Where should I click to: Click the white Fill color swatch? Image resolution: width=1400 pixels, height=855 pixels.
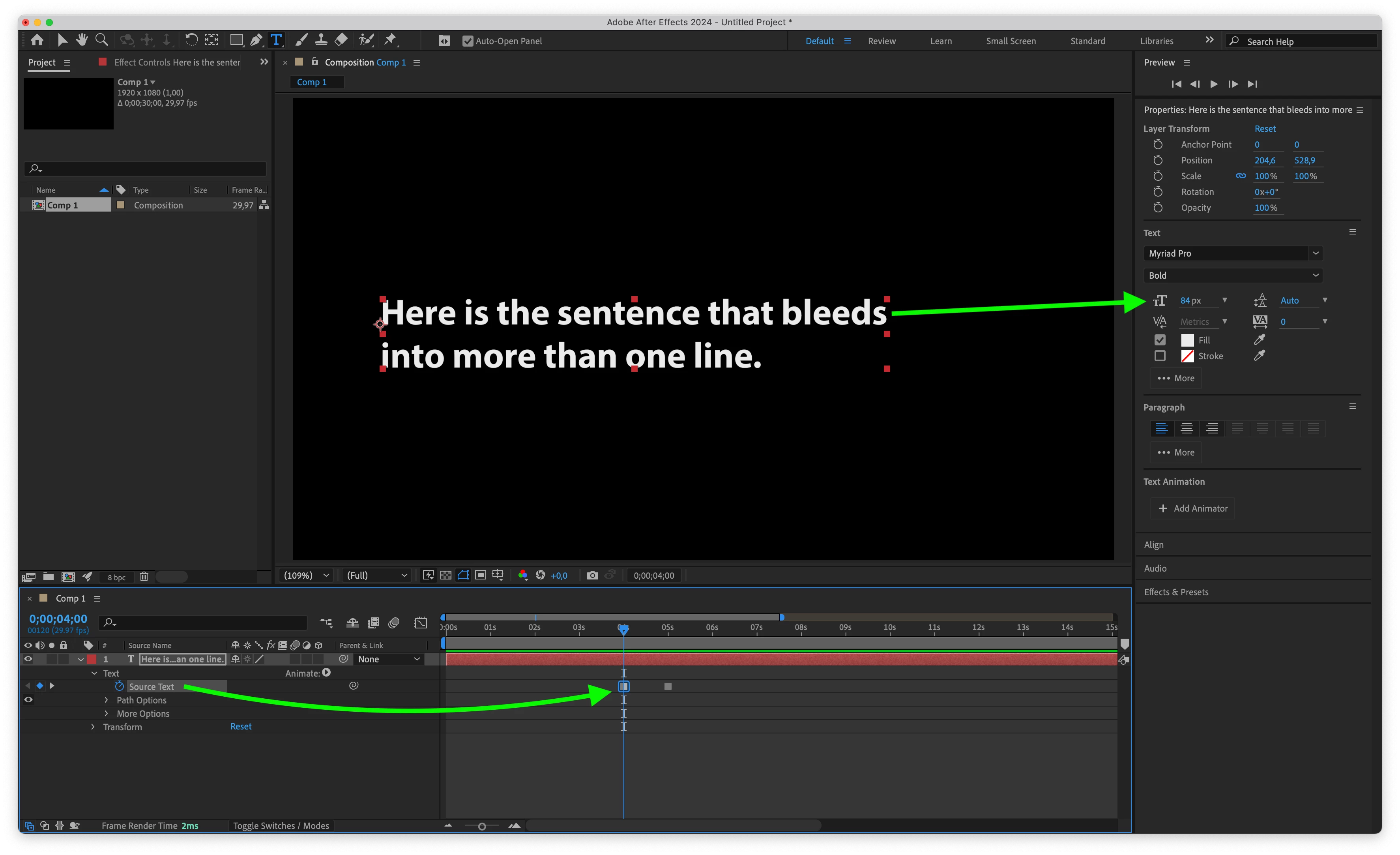coord(1187,340)
